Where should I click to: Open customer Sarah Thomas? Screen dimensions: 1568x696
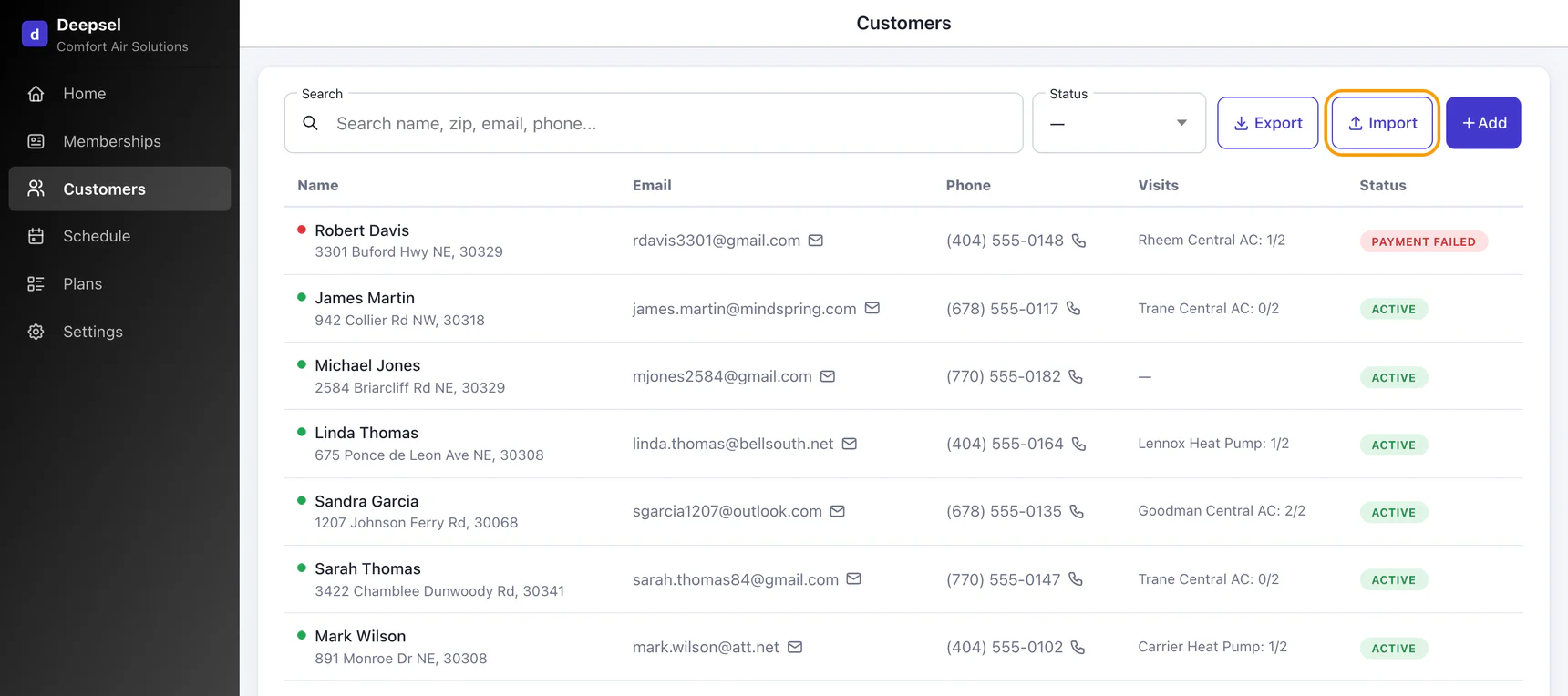click(367, 568)
